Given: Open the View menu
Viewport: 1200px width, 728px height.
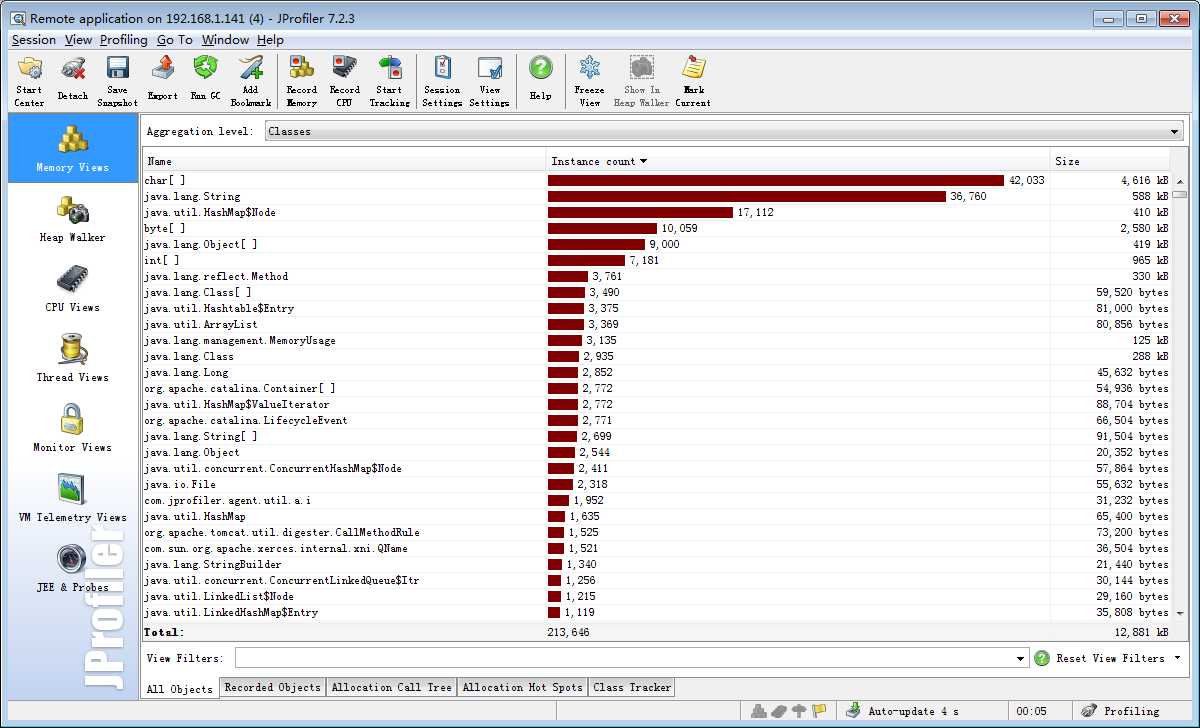Looking at the screenshot, I should (78, 40).
